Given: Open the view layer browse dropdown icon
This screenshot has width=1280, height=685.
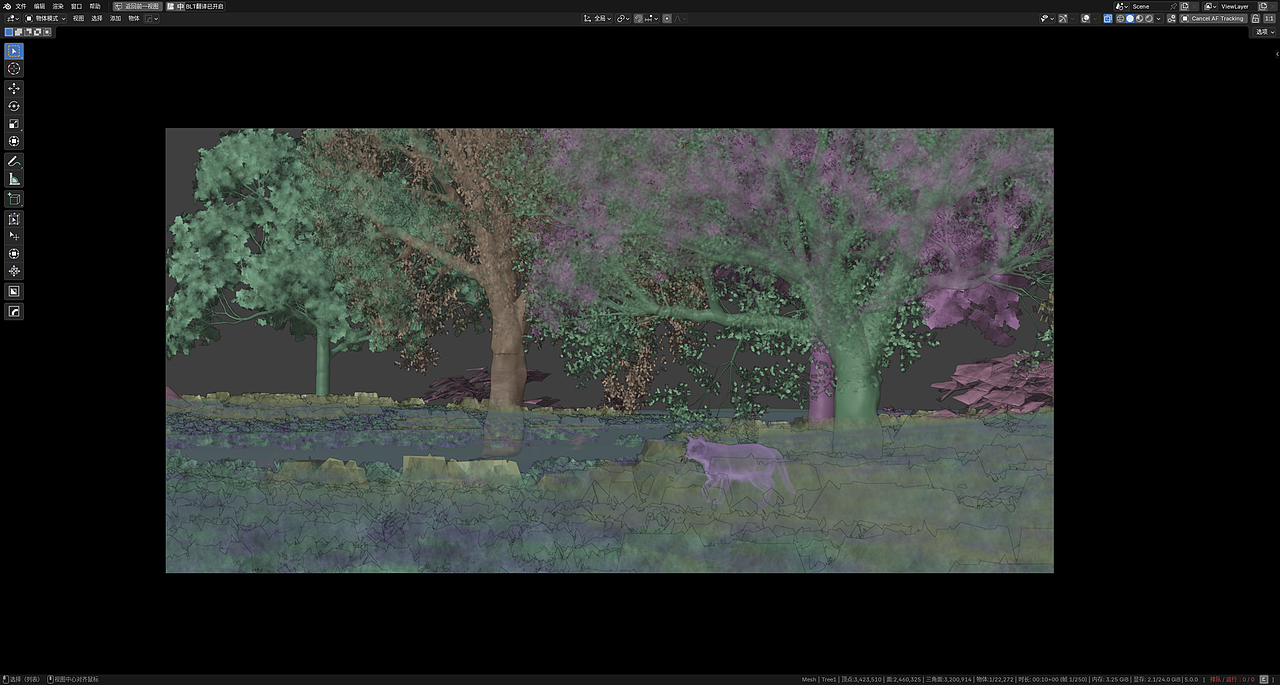Looking at the screenshot, I should point(1210,6).
